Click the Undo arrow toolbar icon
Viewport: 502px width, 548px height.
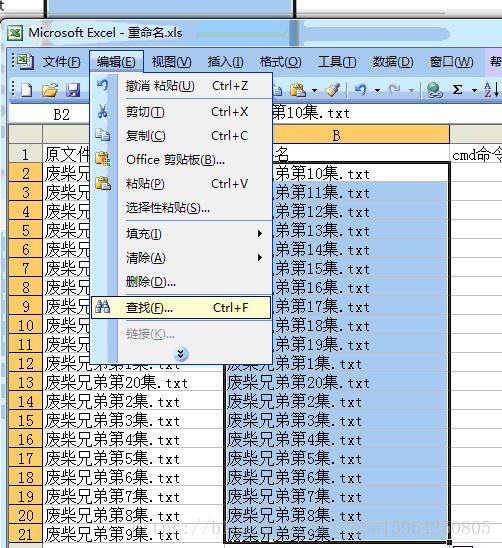361,90
